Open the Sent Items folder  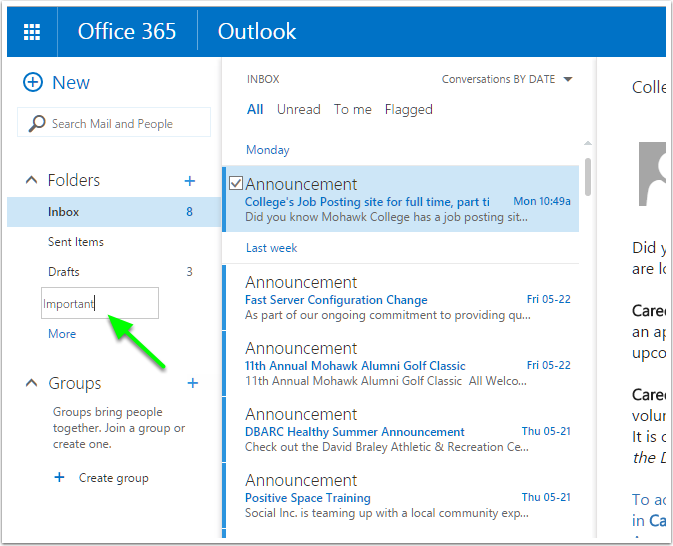point(76,242)
